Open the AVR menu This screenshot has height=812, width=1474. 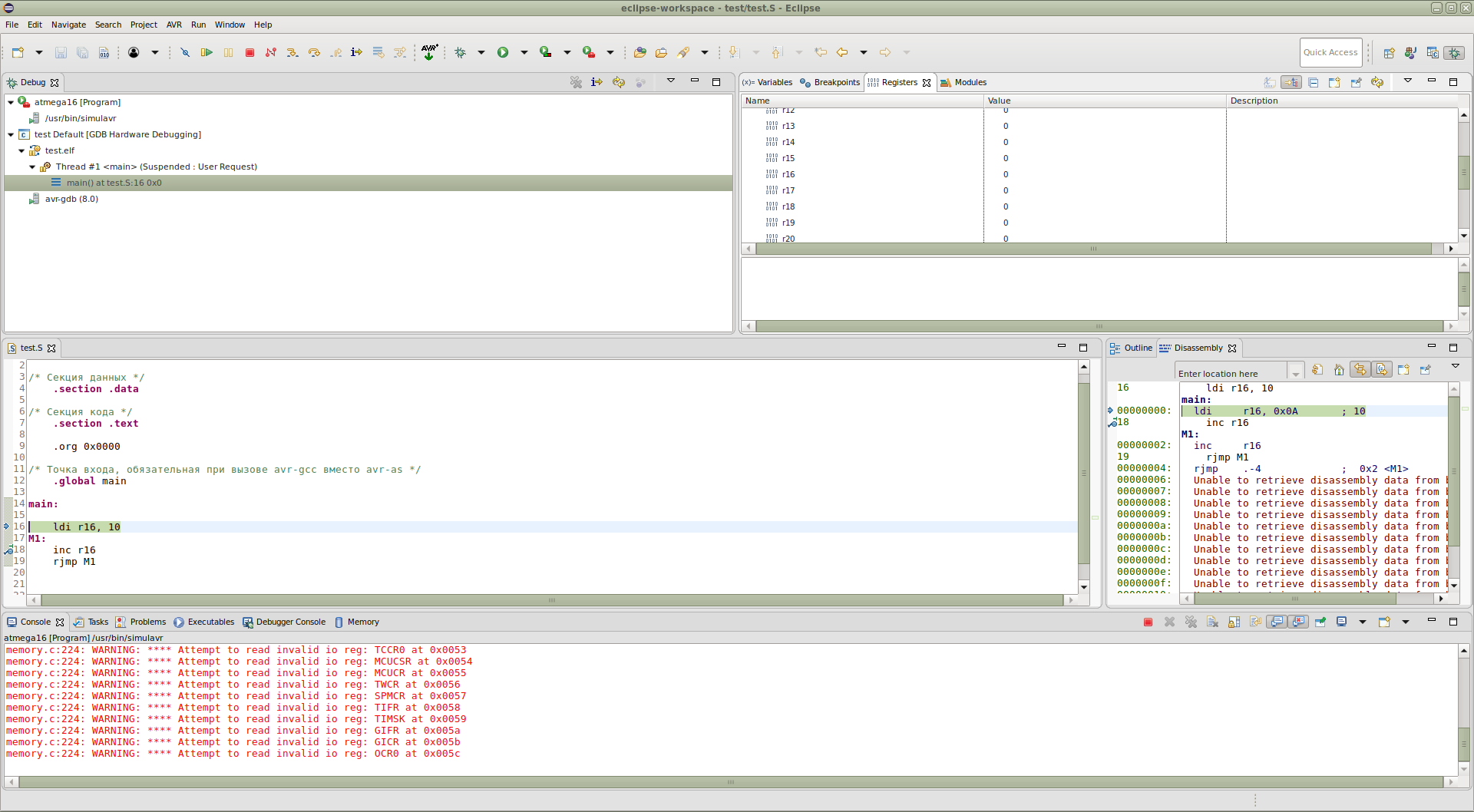(x=174, y=25)
